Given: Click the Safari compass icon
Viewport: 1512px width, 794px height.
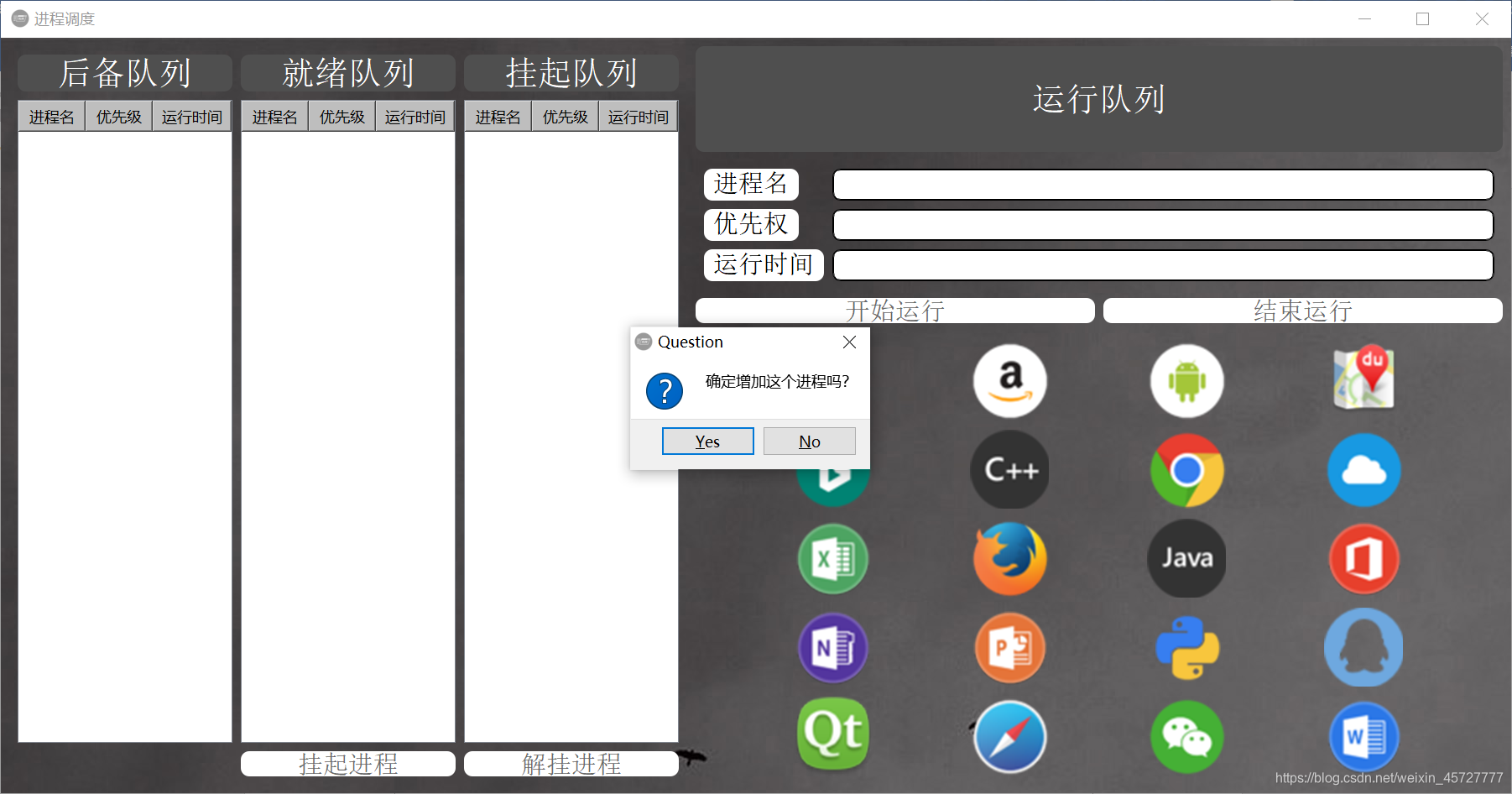Looking at the screenshot, I should pos(1010,737).
